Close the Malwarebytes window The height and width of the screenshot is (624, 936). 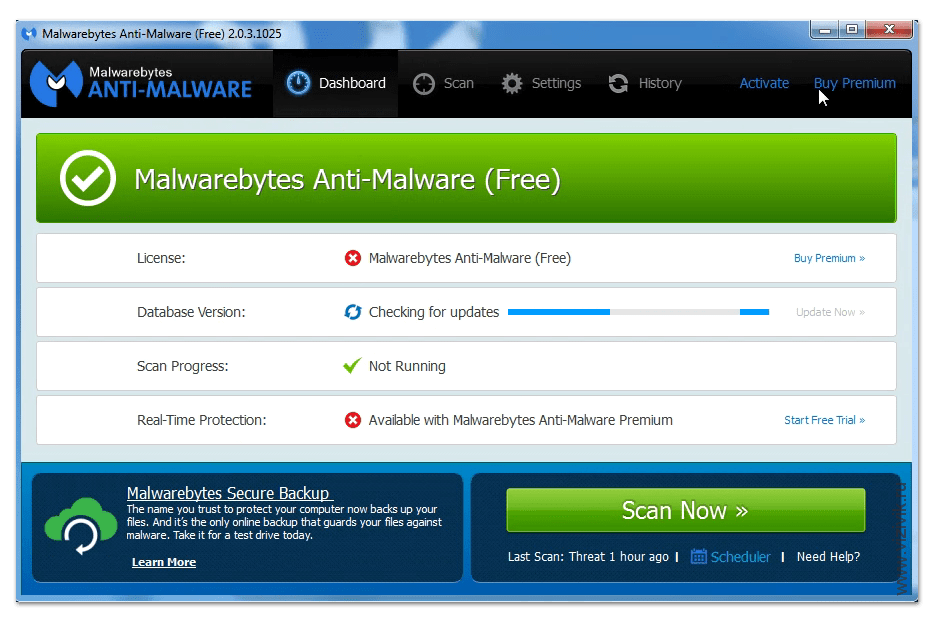889,29
